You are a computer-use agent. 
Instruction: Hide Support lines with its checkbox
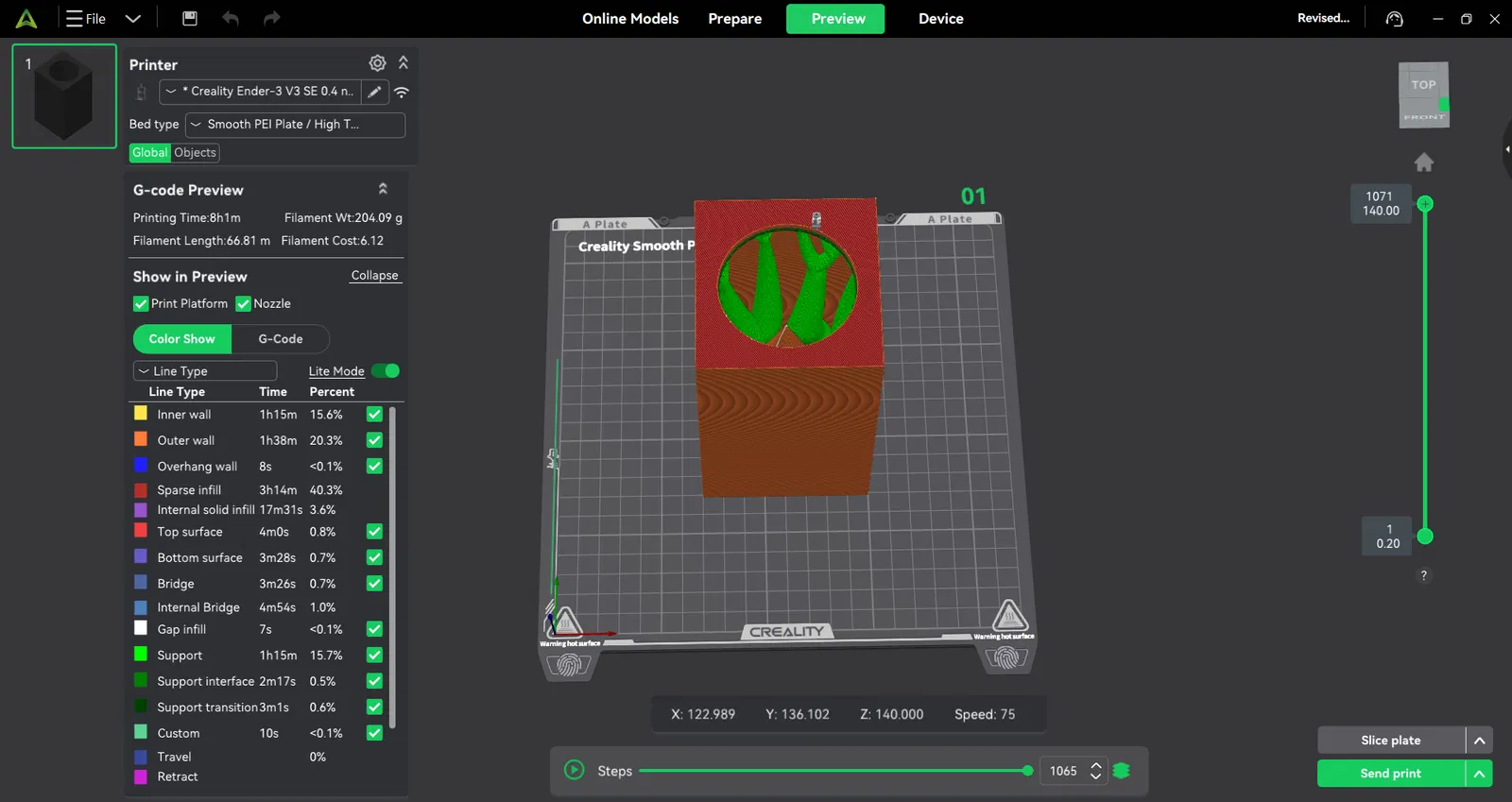[374, 655]
